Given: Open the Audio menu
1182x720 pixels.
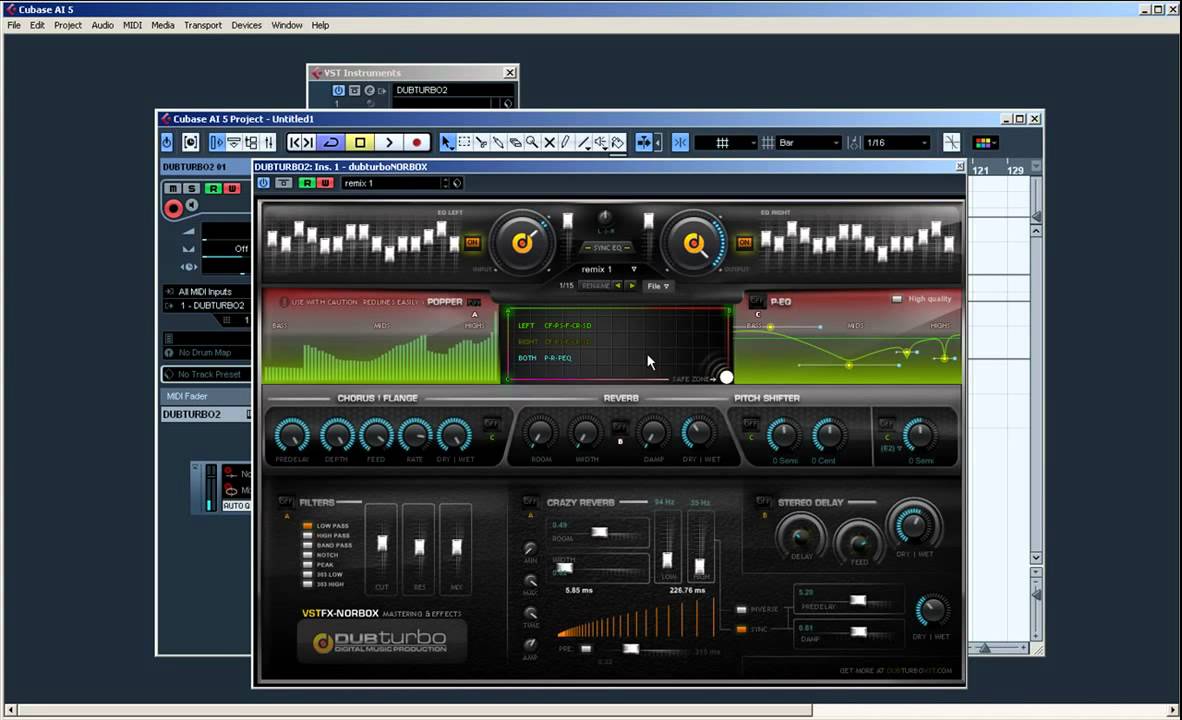Looking at the screenshot, I should (x=103, y=25).
